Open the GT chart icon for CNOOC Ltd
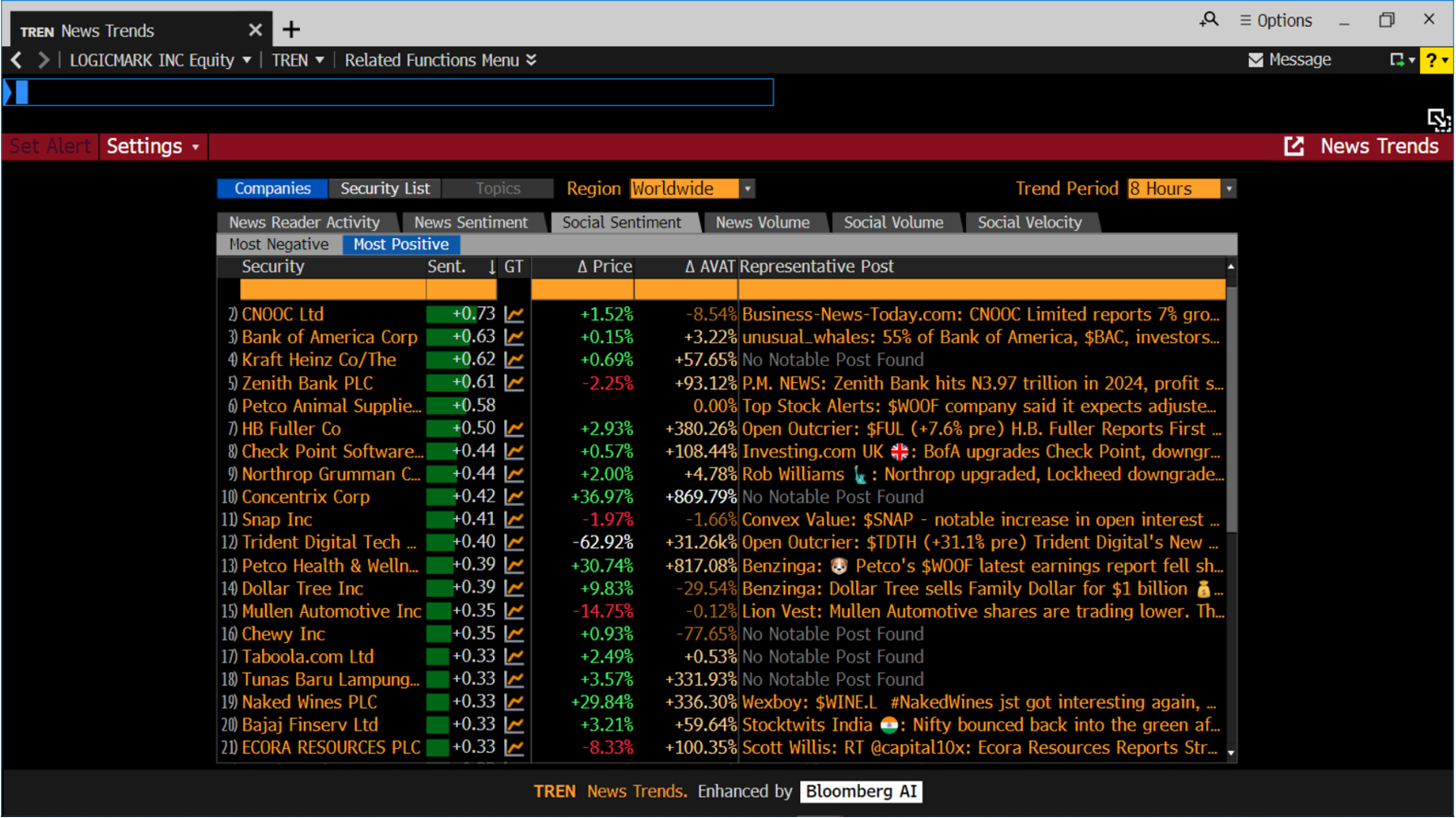 point(514,315)
